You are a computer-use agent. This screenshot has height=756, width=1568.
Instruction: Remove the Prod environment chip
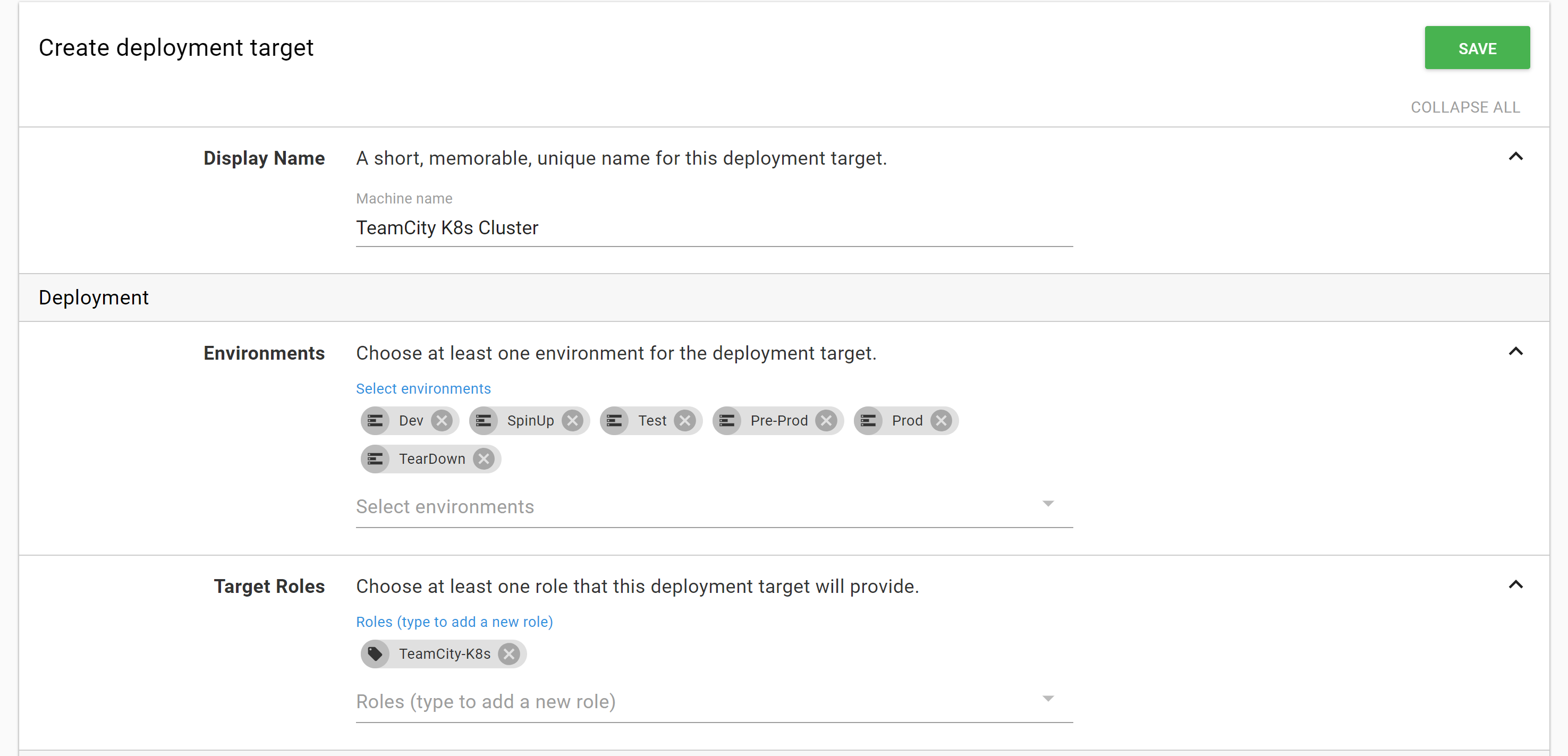(941, 421)
